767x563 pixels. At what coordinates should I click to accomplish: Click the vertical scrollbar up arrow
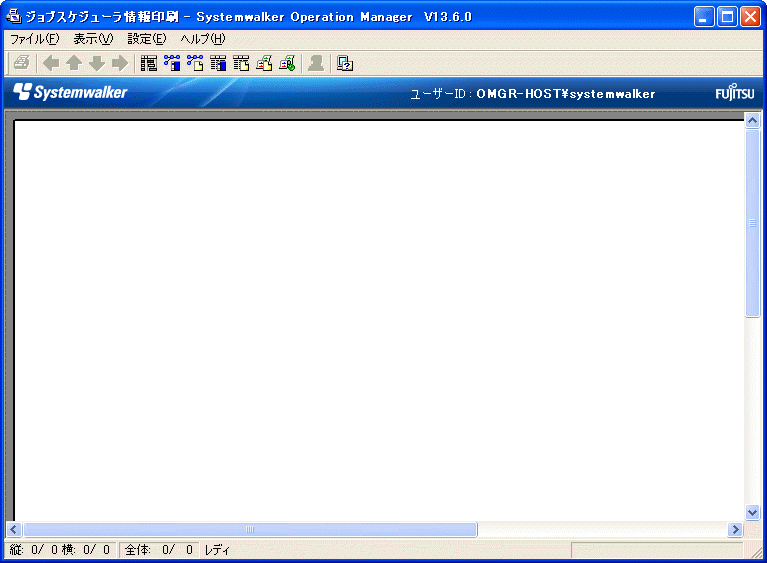[752, 120]
